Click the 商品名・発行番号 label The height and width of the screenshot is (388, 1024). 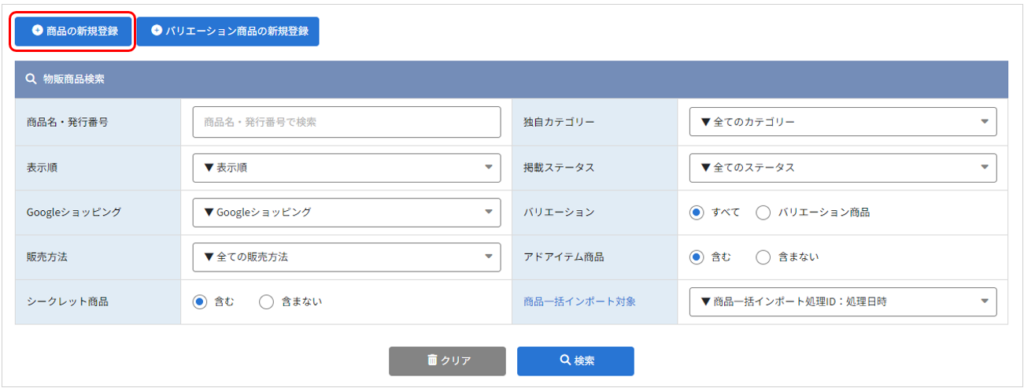coord(67,122)
